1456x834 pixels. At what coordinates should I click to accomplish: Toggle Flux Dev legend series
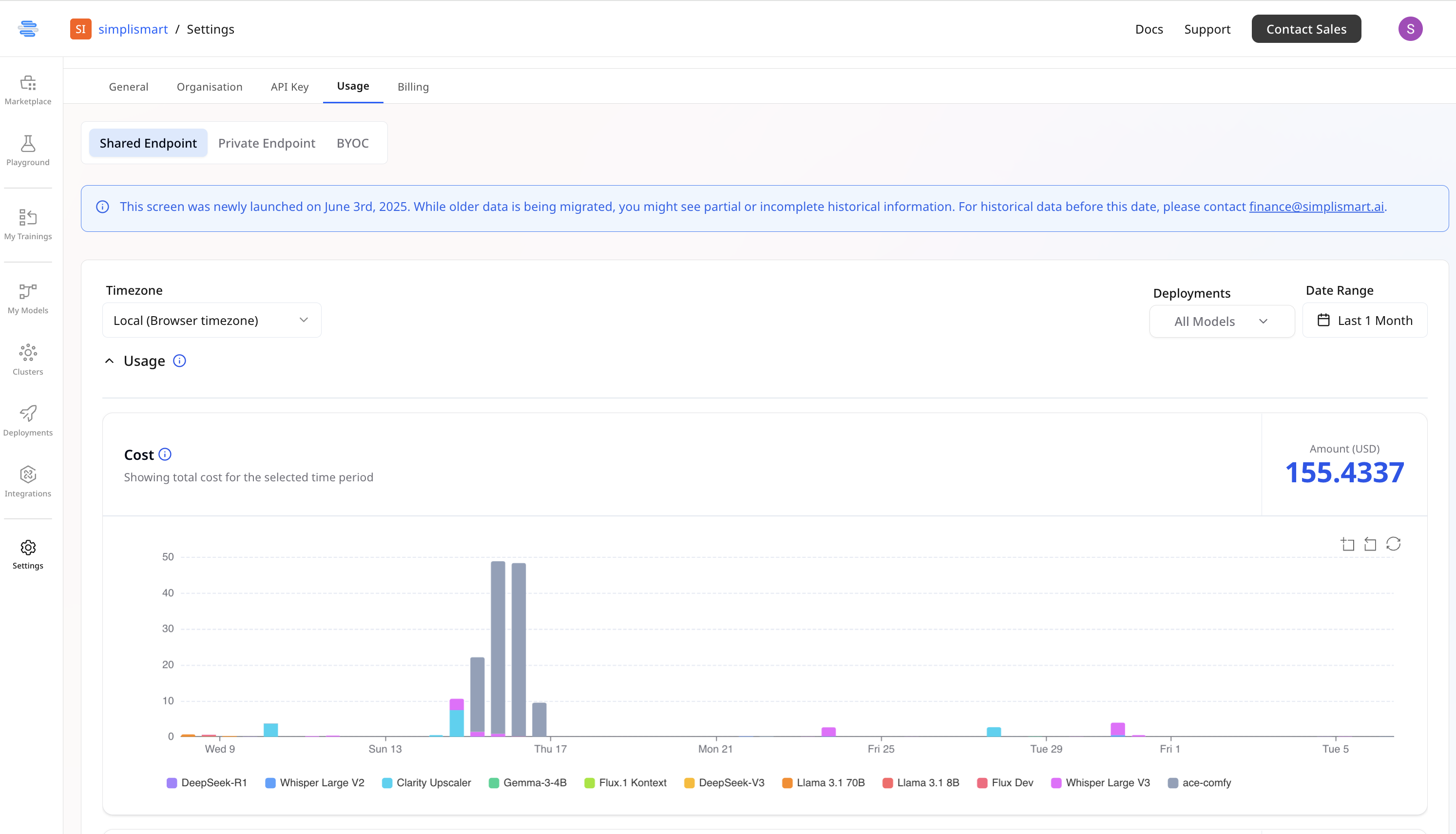1005,783
